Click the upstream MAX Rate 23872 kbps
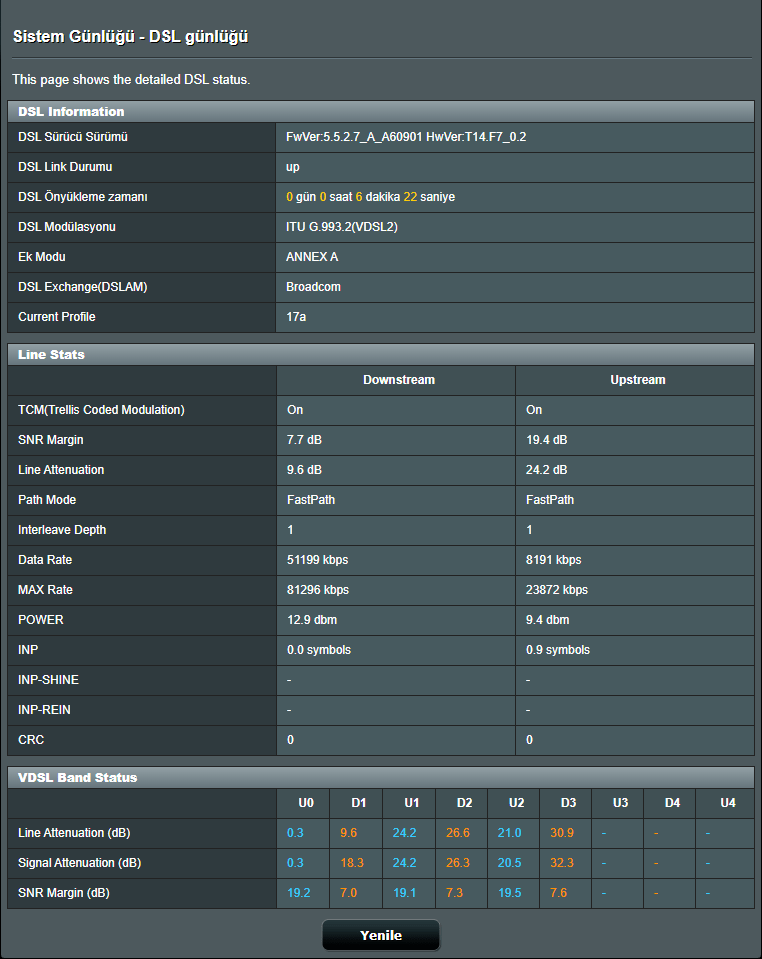The height and width of the screenshot is (959, 762). (x=557, y=590)
